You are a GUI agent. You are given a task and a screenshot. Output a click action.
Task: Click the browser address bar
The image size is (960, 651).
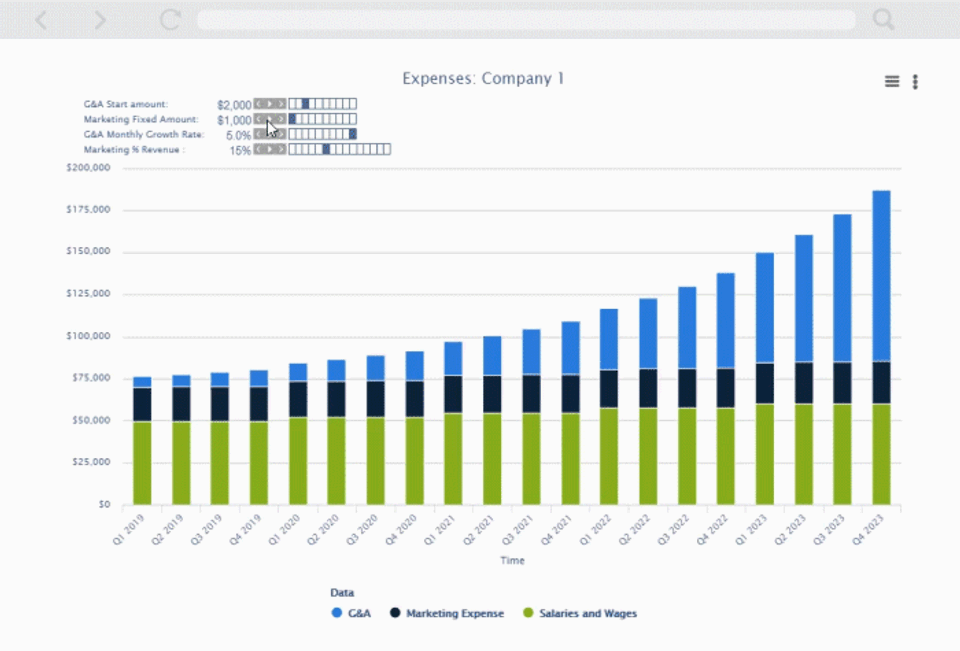tap(525, 19)
